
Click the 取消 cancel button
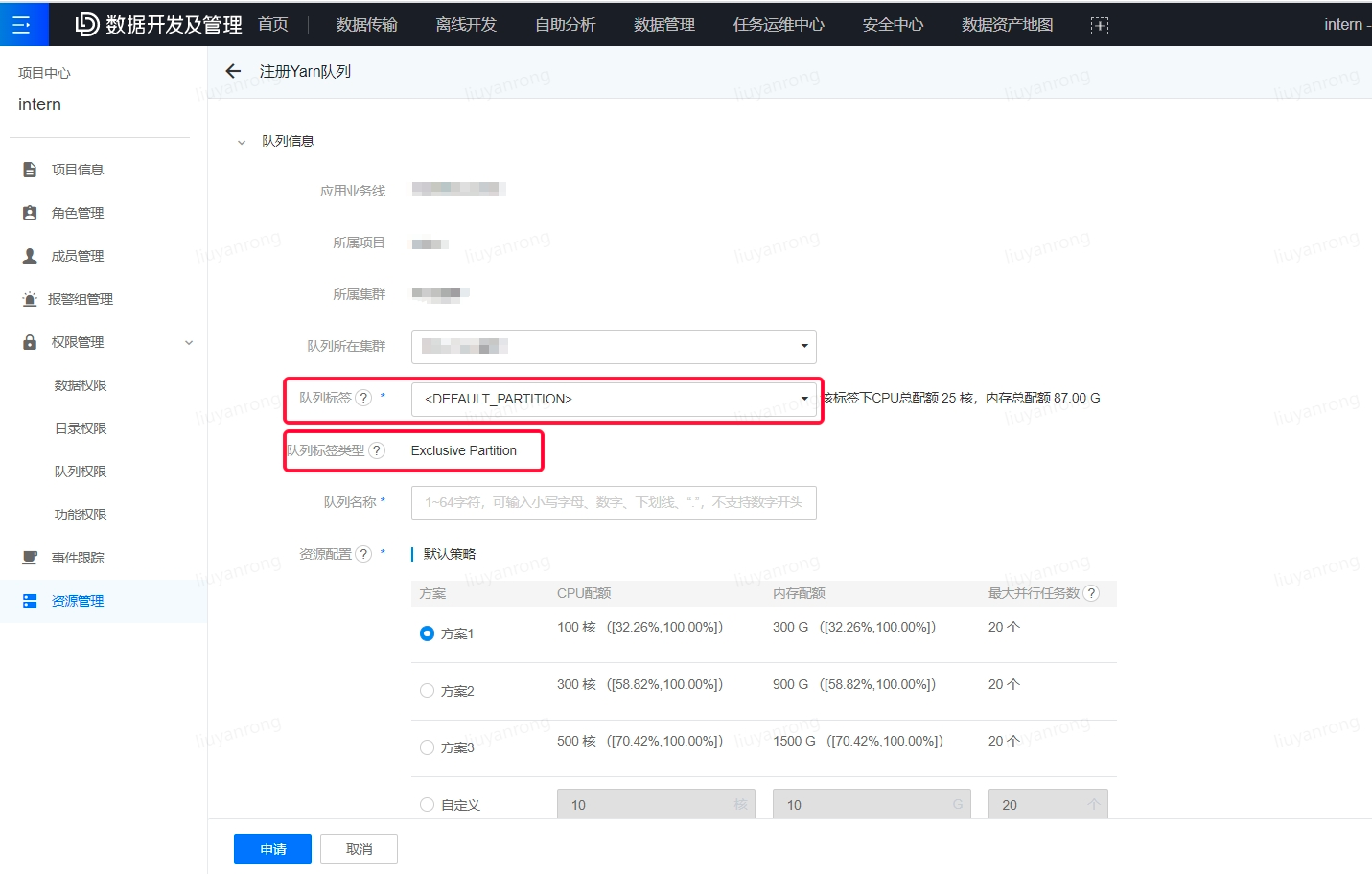point(359,848)
